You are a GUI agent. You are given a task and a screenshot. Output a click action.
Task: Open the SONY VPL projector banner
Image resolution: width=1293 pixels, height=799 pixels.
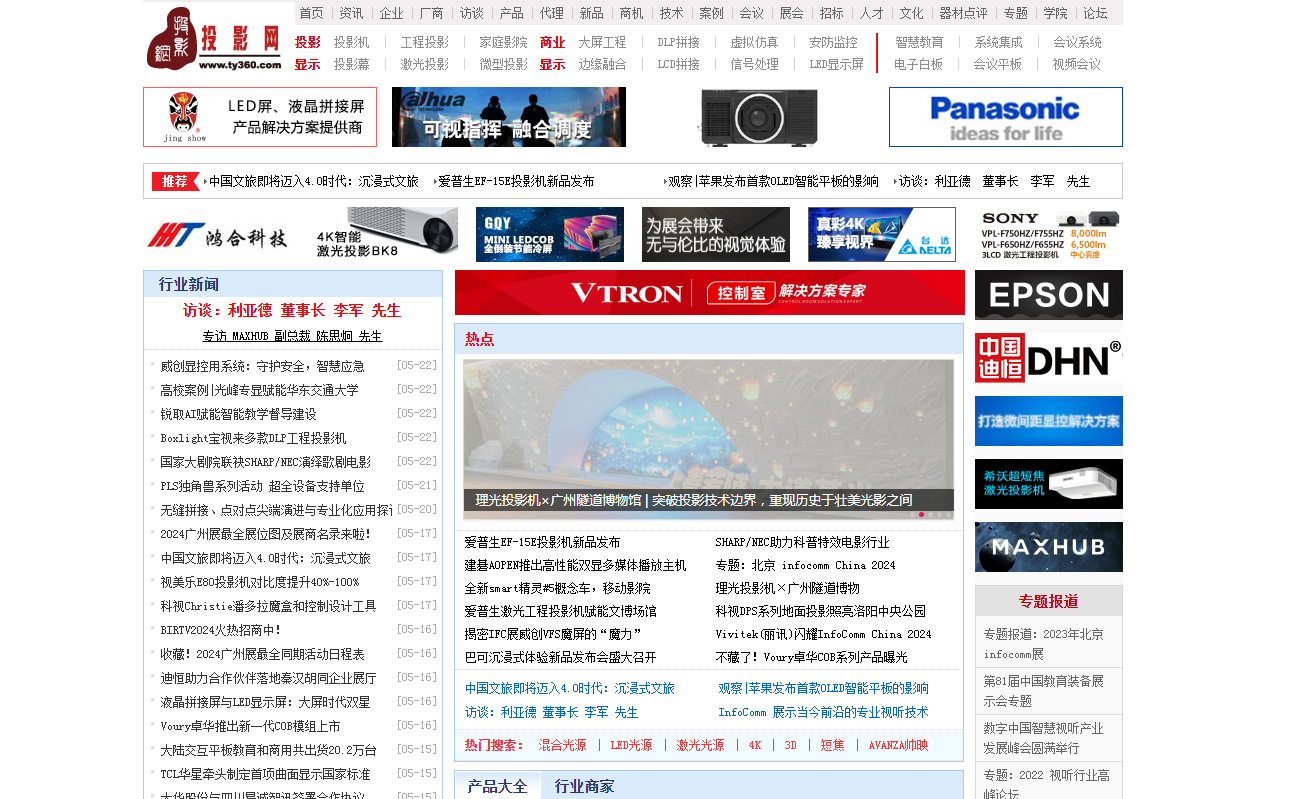tap(1049, 235)
